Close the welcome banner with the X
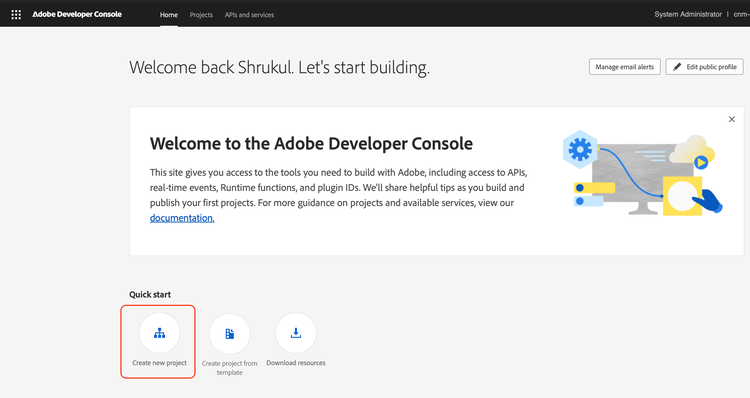Viewport: 750px width, 398px height. [731, 119]
